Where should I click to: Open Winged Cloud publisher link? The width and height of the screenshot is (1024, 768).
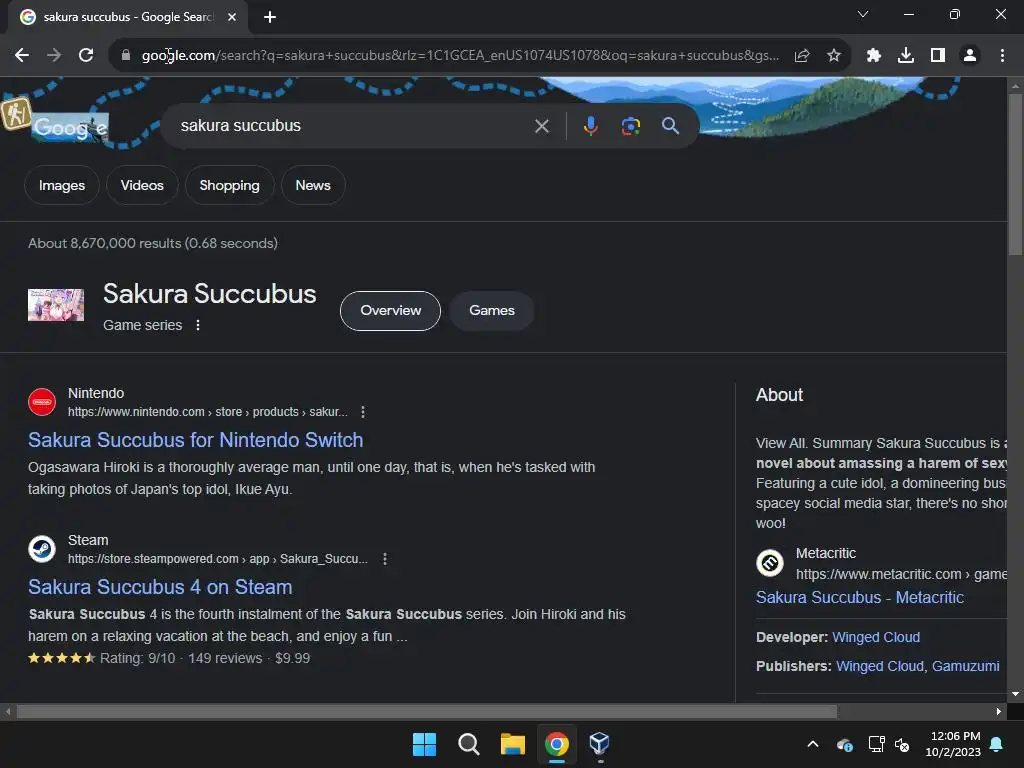click(x=880, y=666)
